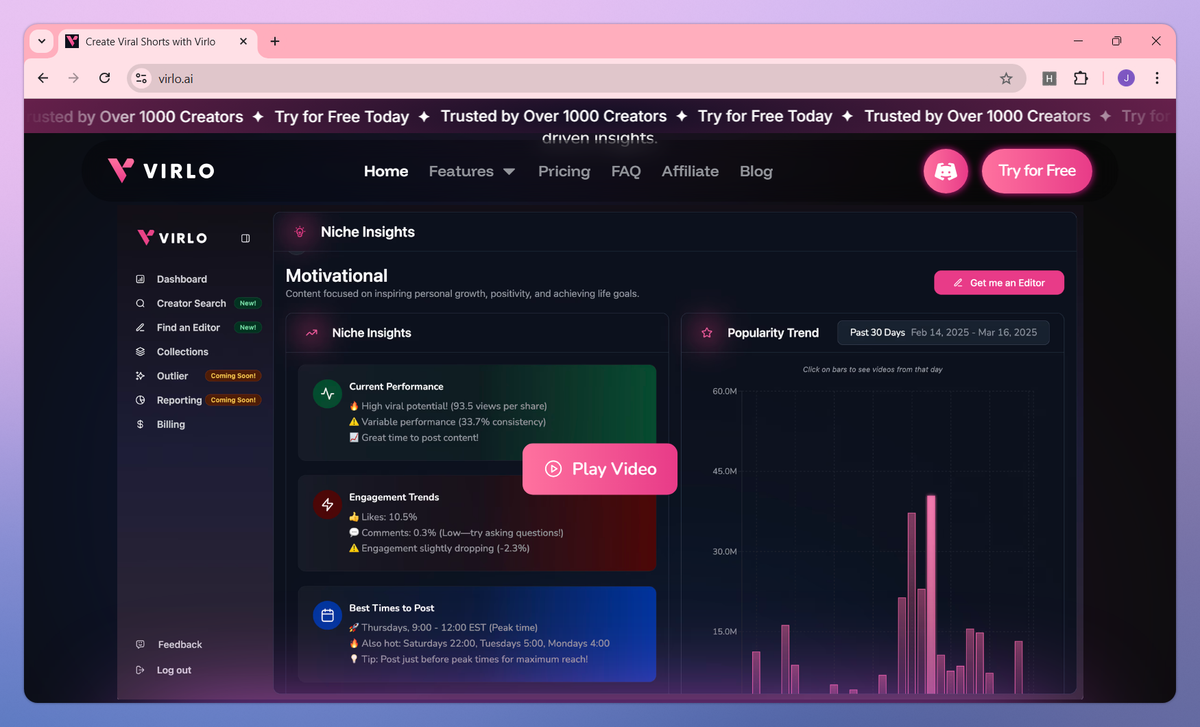The height and width of the screenshot is (727, 1200).
Task: Open the tab search dropdown arrow
Action: click(41, 41)
